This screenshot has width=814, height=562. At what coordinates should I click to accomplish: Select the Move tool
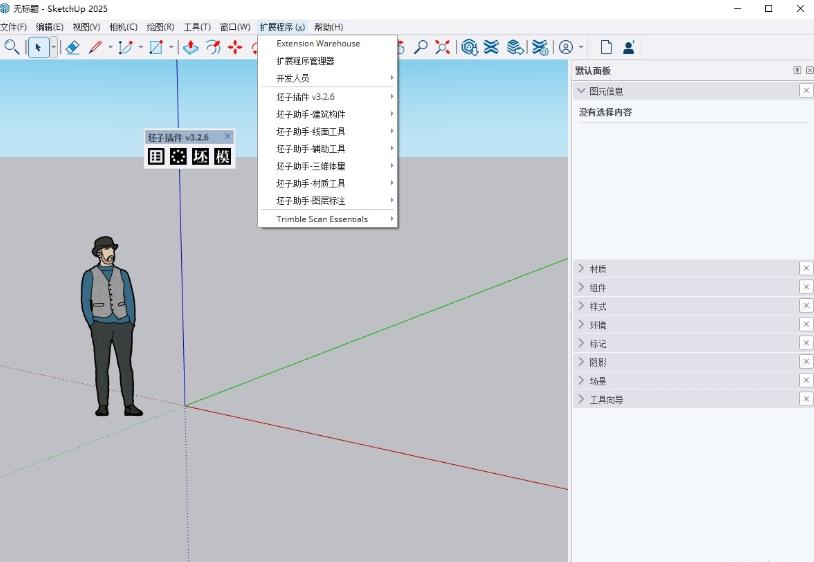coord(235,47)
